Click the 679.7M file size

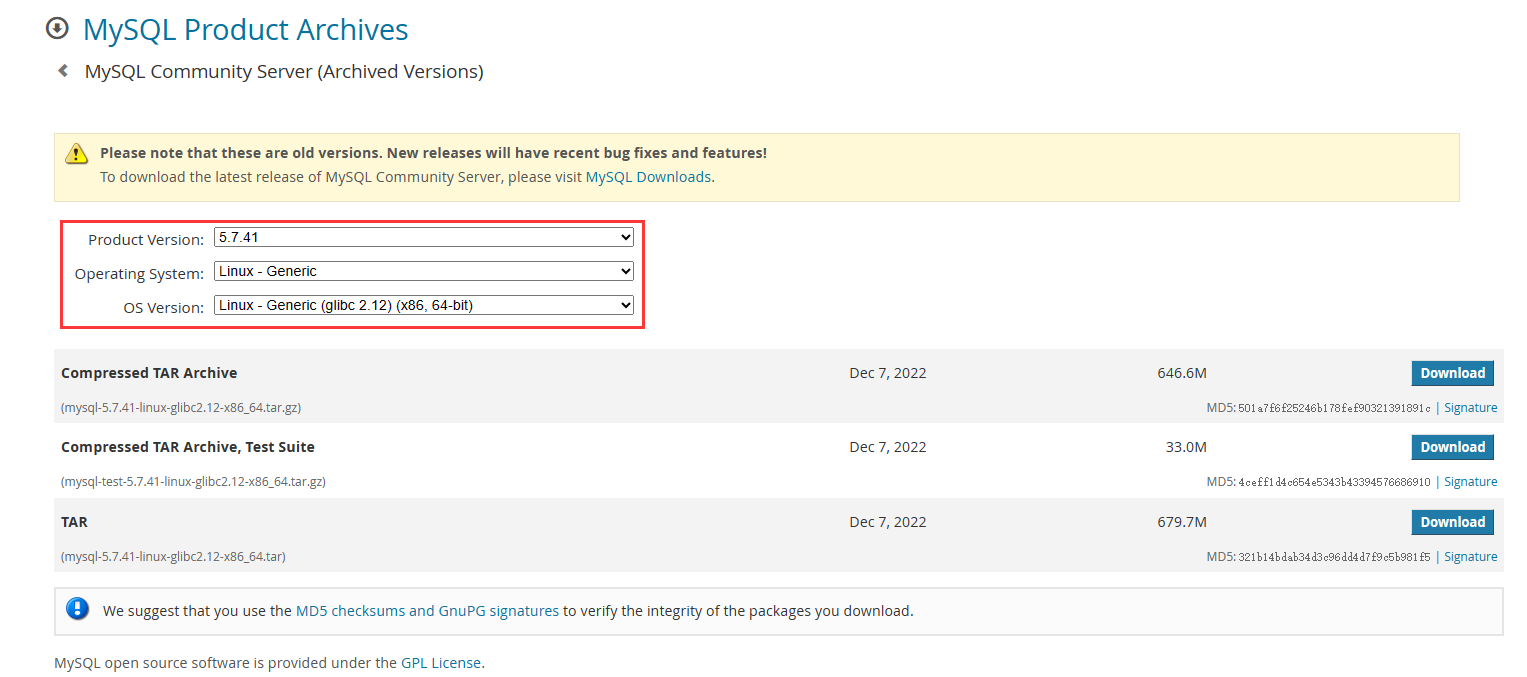(x=1182, y=522)
